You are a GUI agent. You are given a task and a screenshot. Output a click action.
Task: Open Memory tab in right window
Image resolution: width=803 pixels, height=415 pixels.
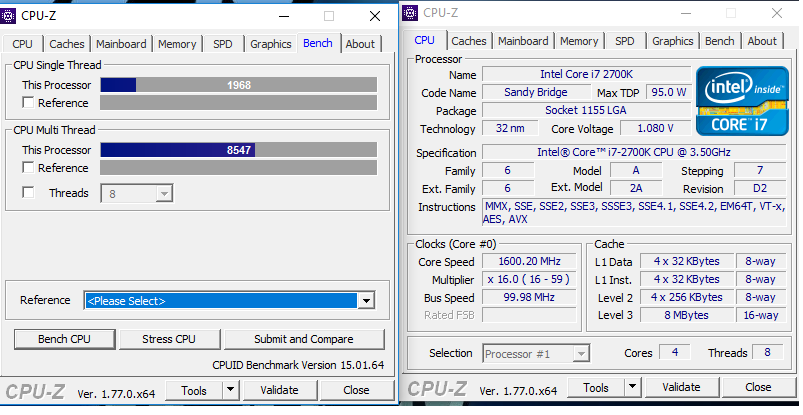(579, 41)
